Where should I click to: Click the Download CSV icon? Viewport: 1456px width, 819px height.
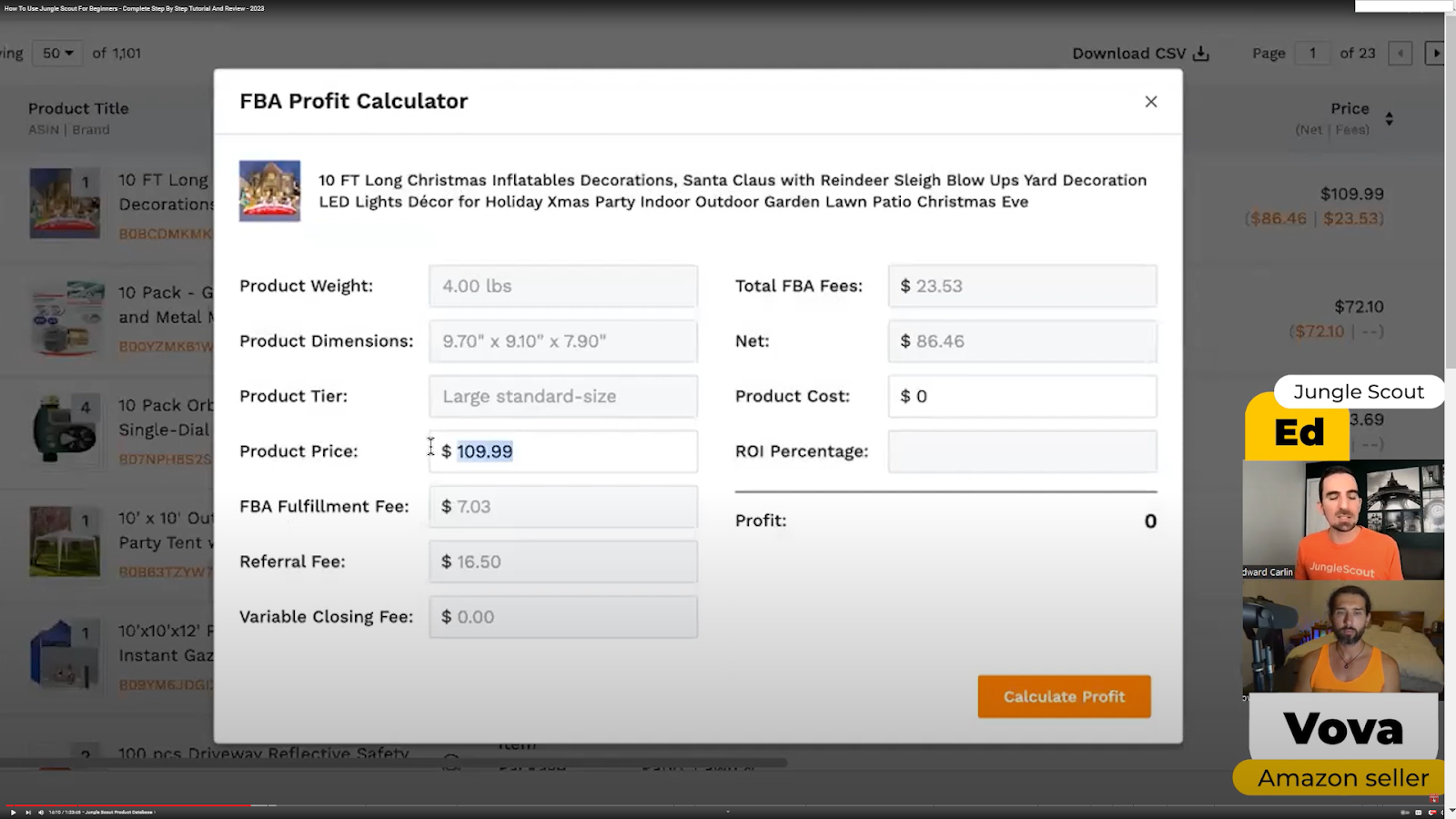(1201, 54)
